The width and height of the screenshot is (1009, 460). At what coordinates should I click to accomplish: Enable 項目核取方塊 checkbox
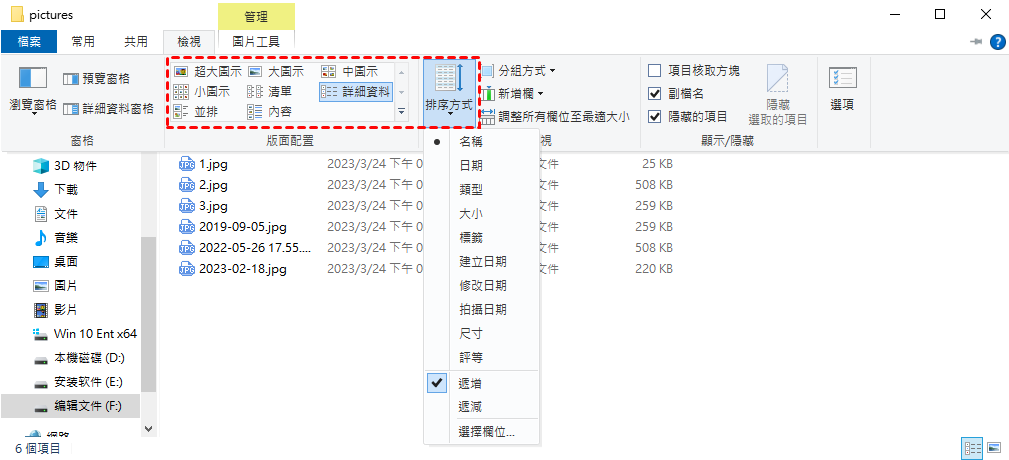coord(654,71)
